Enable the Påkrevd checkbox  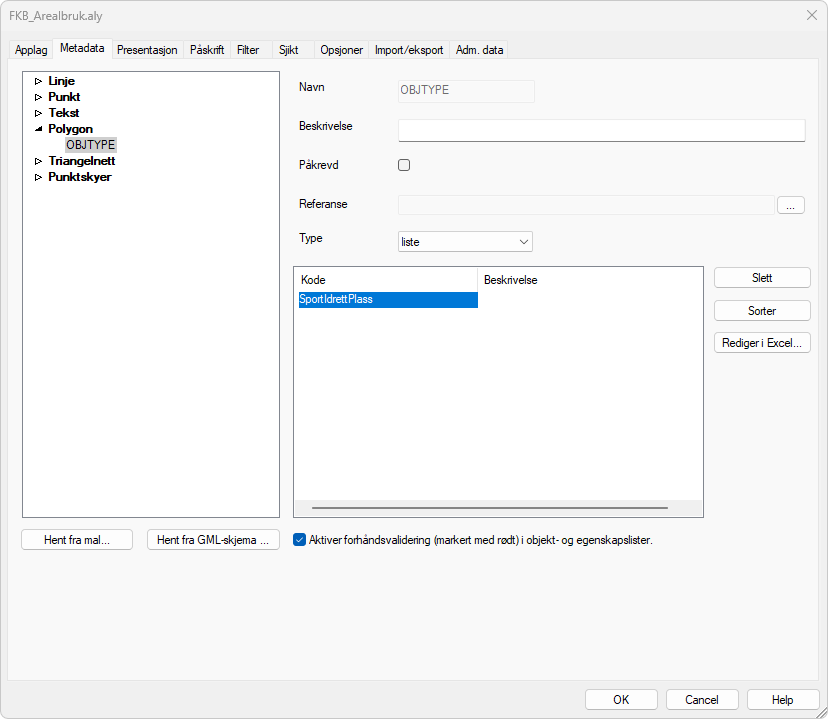pos(405,166)
